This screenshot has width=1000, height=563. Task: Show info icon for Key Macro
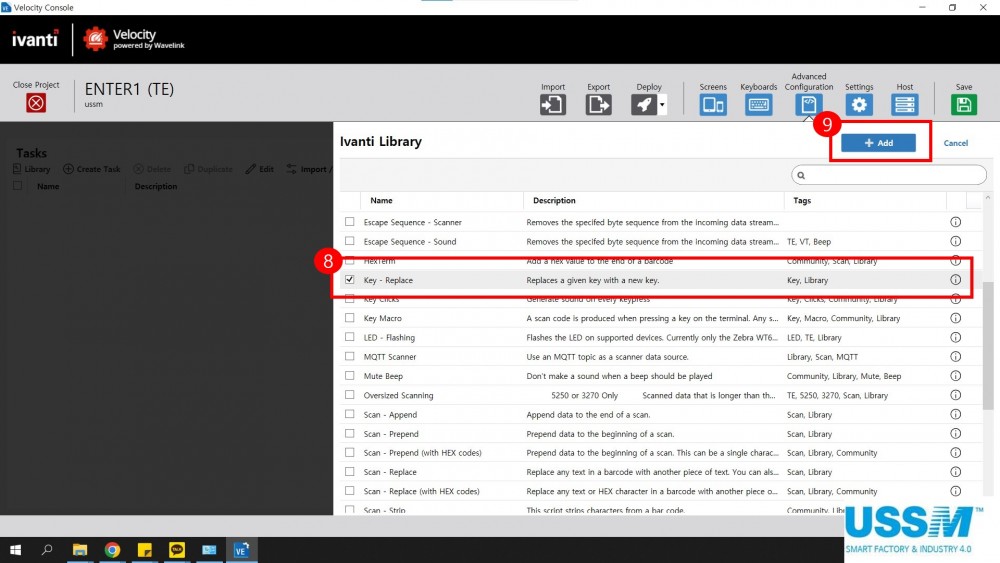tap(955, 318)
